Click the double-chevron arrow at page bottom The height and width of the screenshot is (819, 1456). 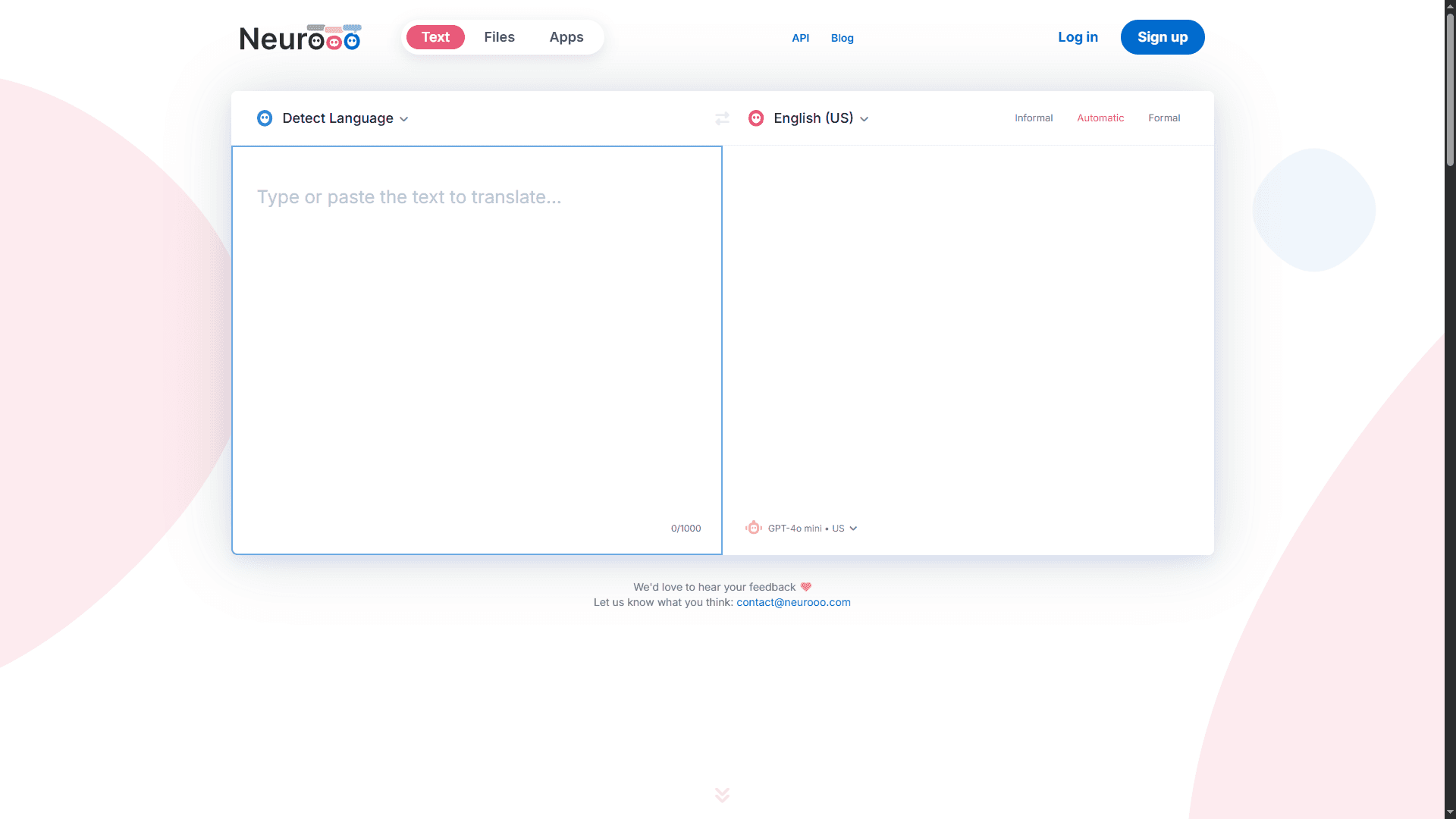(722, 795)
